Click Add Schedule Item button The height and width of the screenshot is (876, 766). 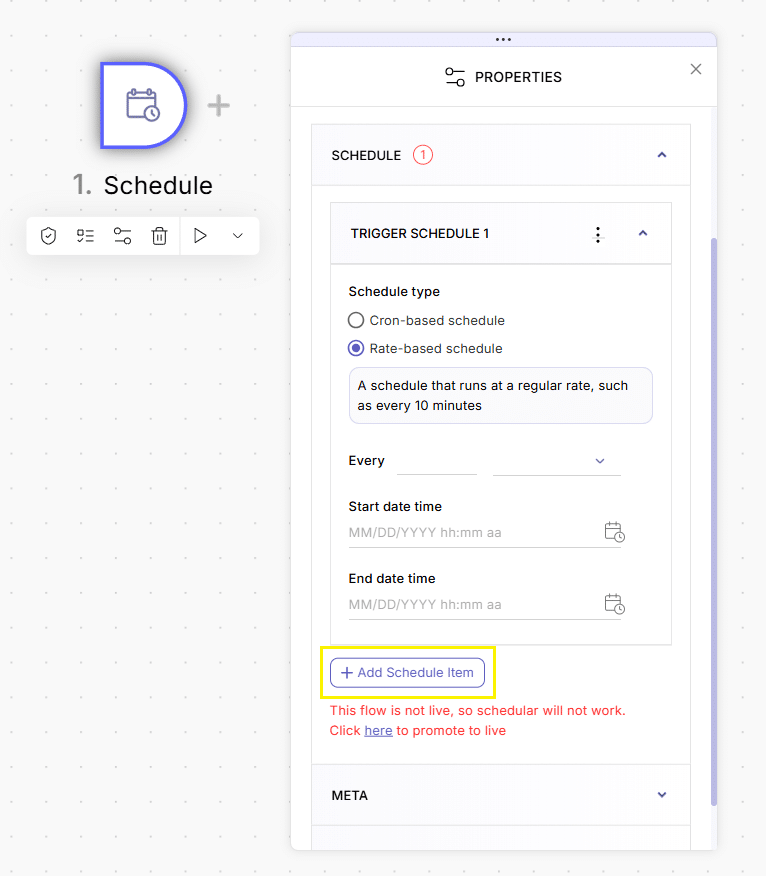[407, 673]
